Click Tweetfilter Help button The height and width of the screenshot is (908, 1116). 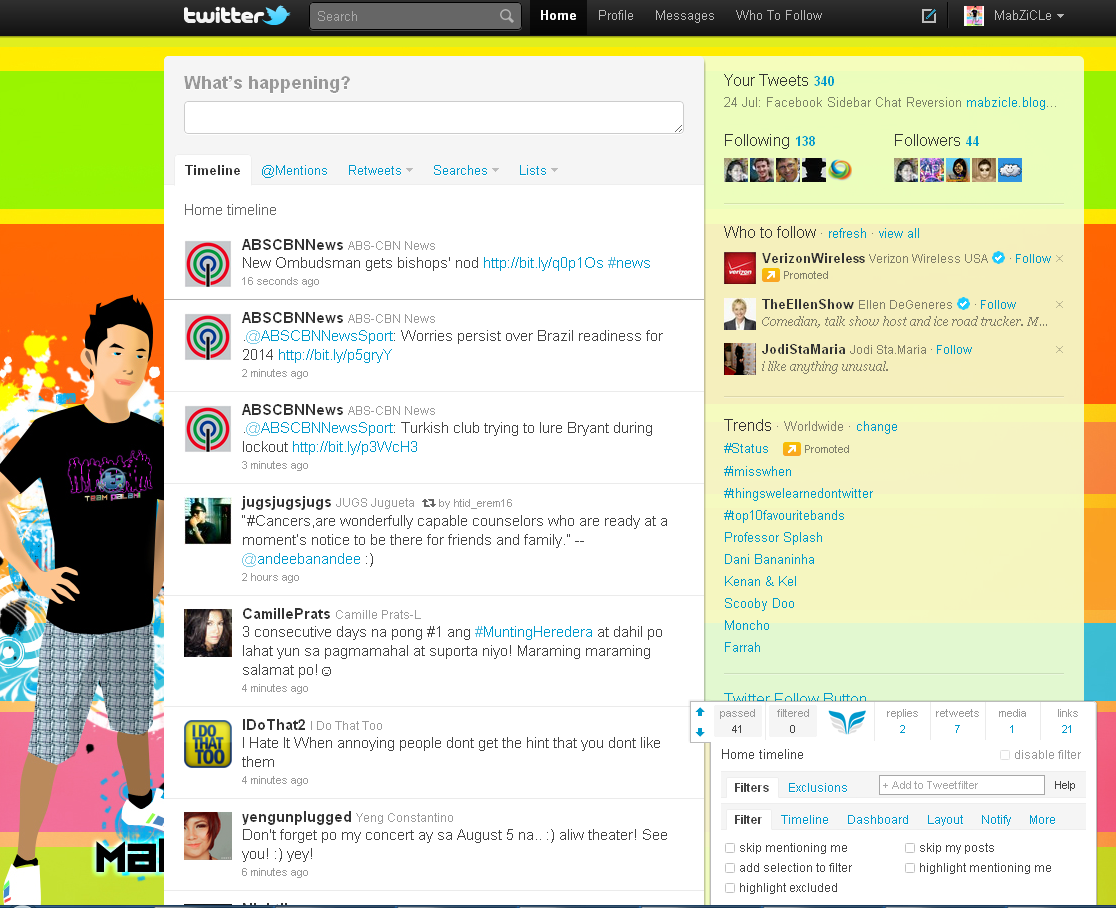coord(1065,786)
